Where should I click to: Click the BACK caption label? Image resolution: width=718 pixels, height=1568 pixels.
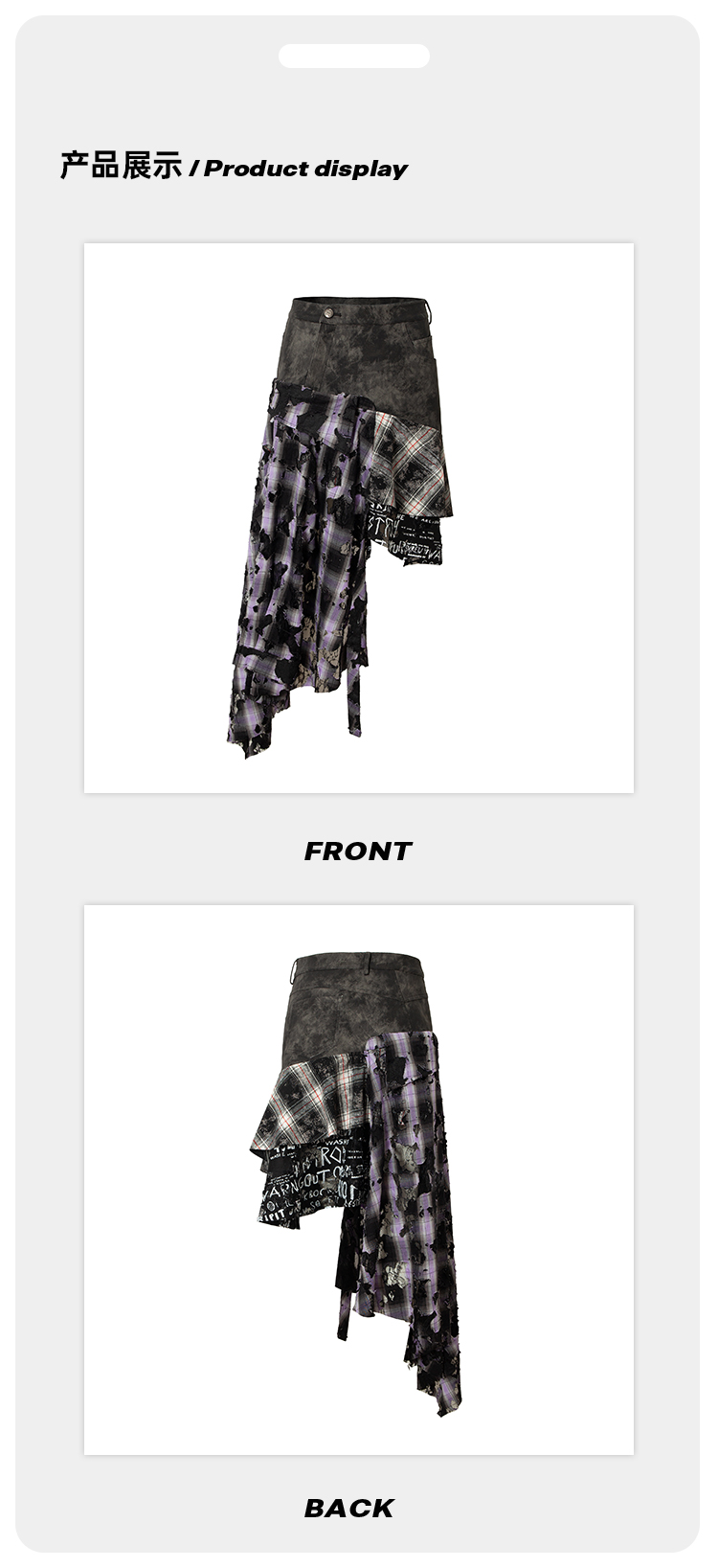(x=349, y=1508)
